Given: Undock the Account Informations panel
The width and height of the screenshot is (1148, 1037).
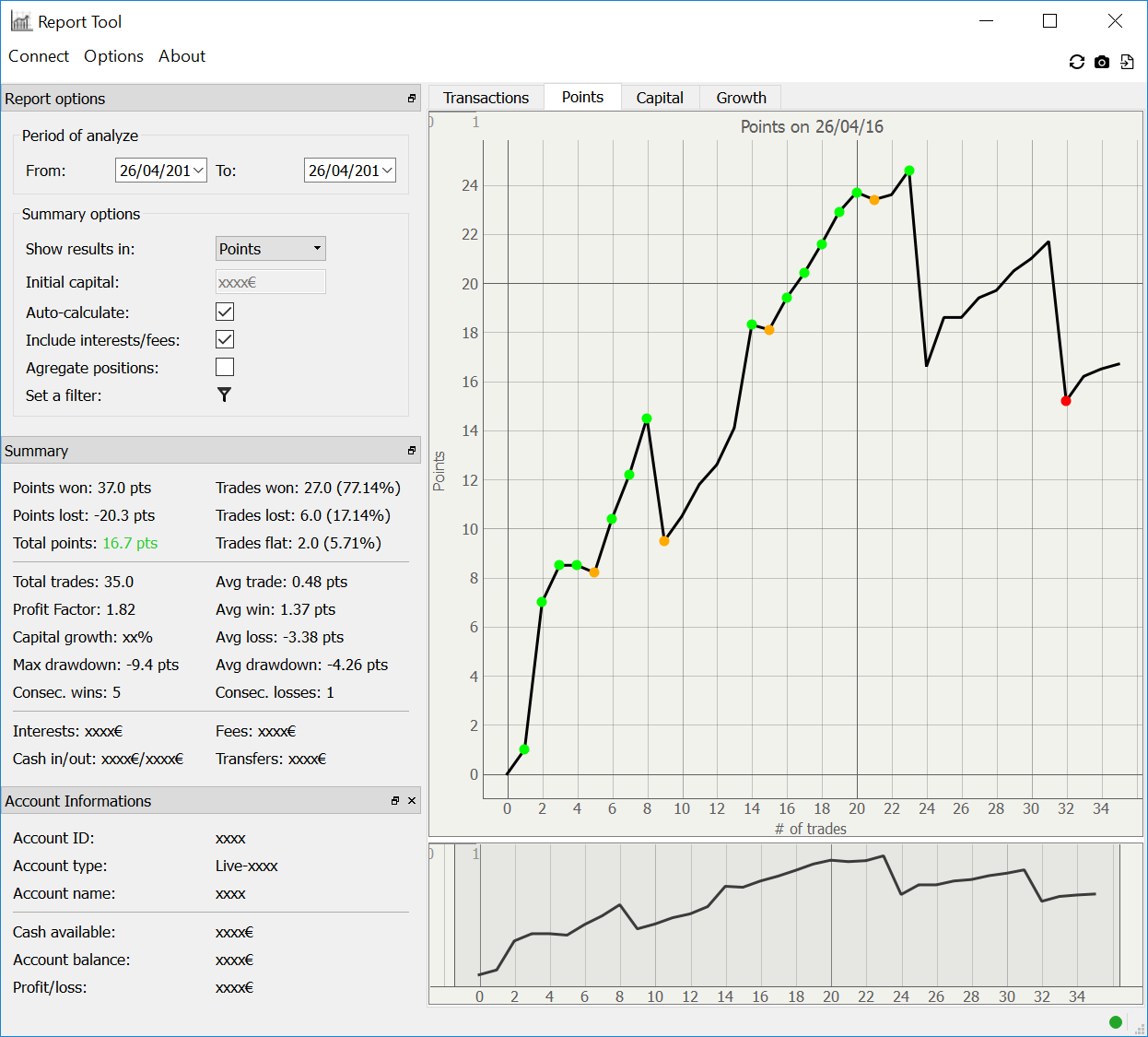Looking at the screenshot, I should 395,801.
